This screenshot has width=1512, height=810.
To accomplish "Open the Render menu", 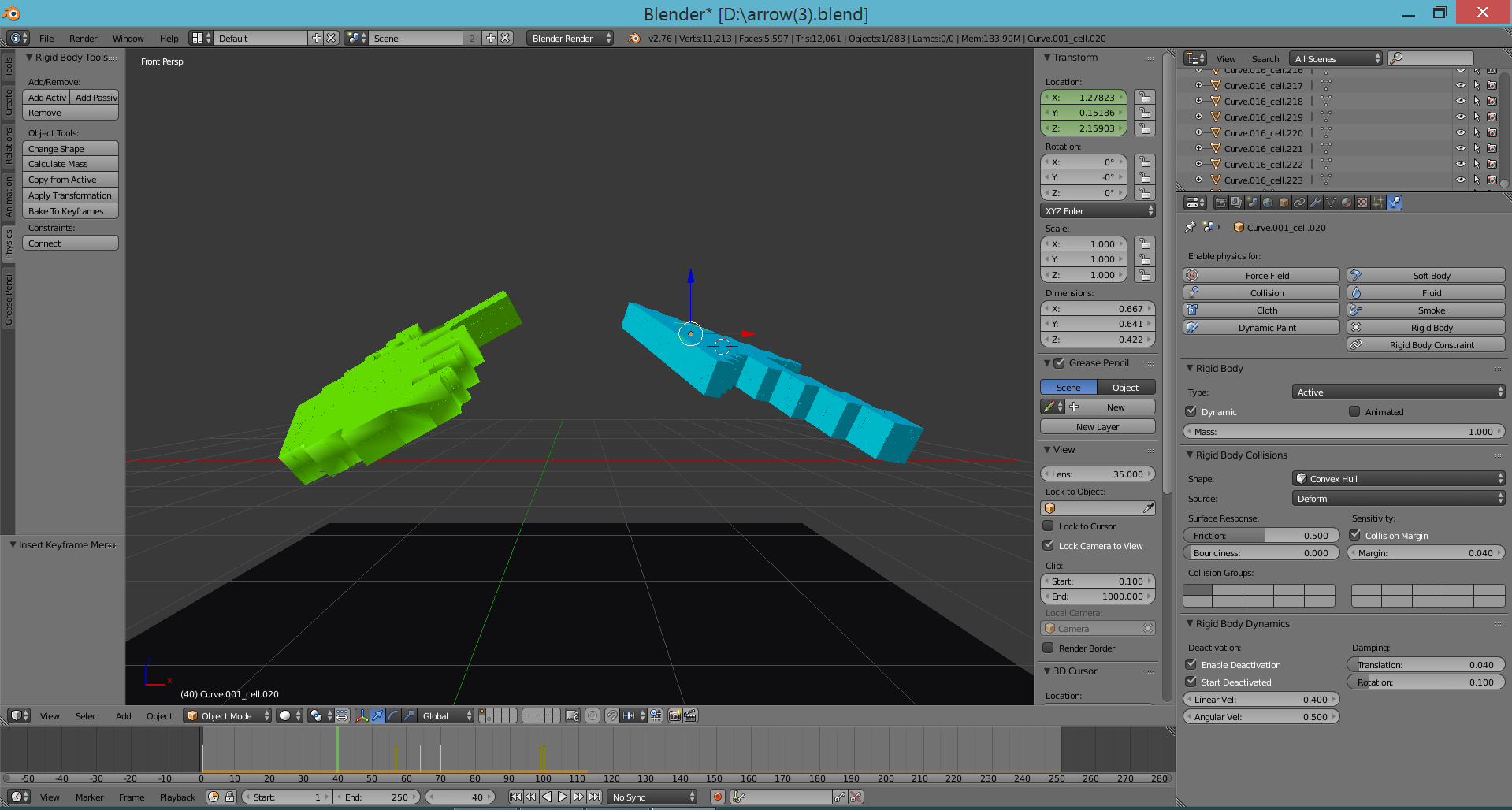I will pyautogui.click(x=83, y=38).
